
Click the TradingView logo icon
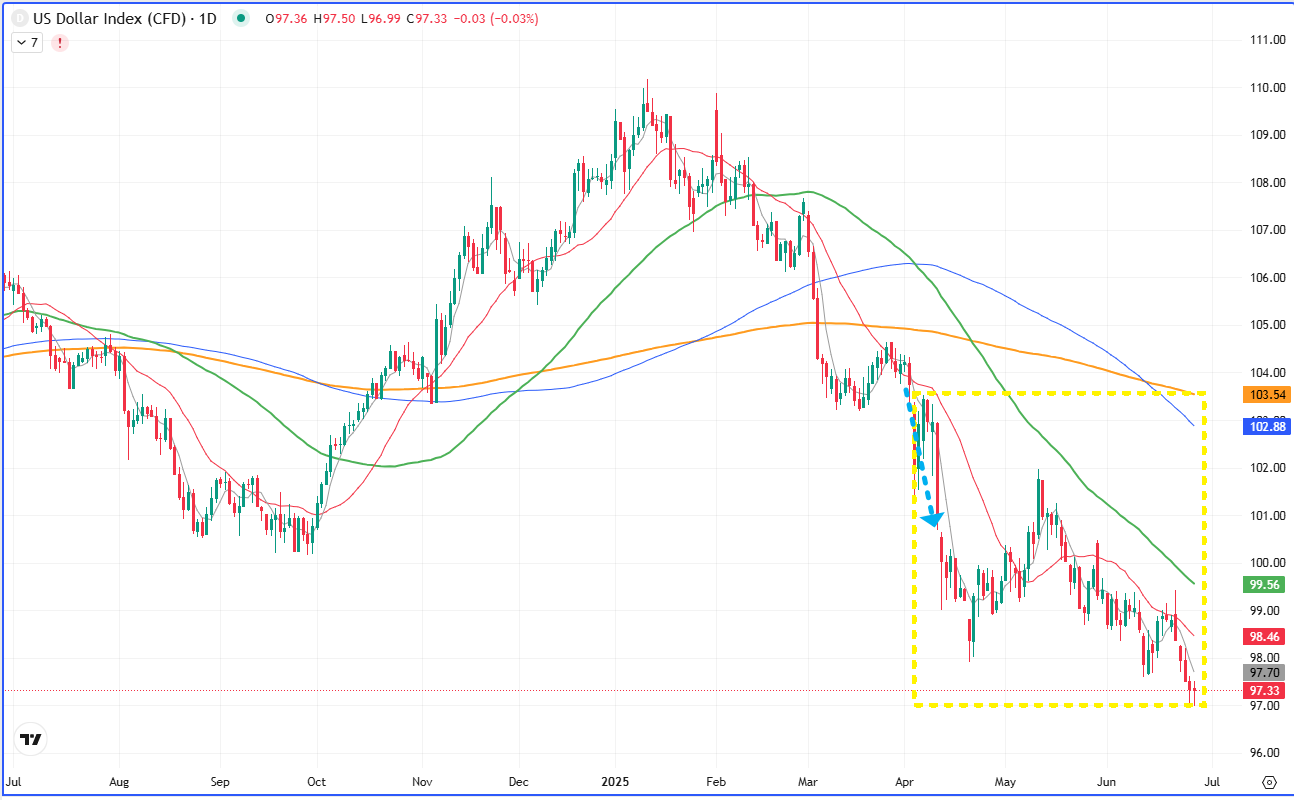pyautogui.click(x=31, y=740)
